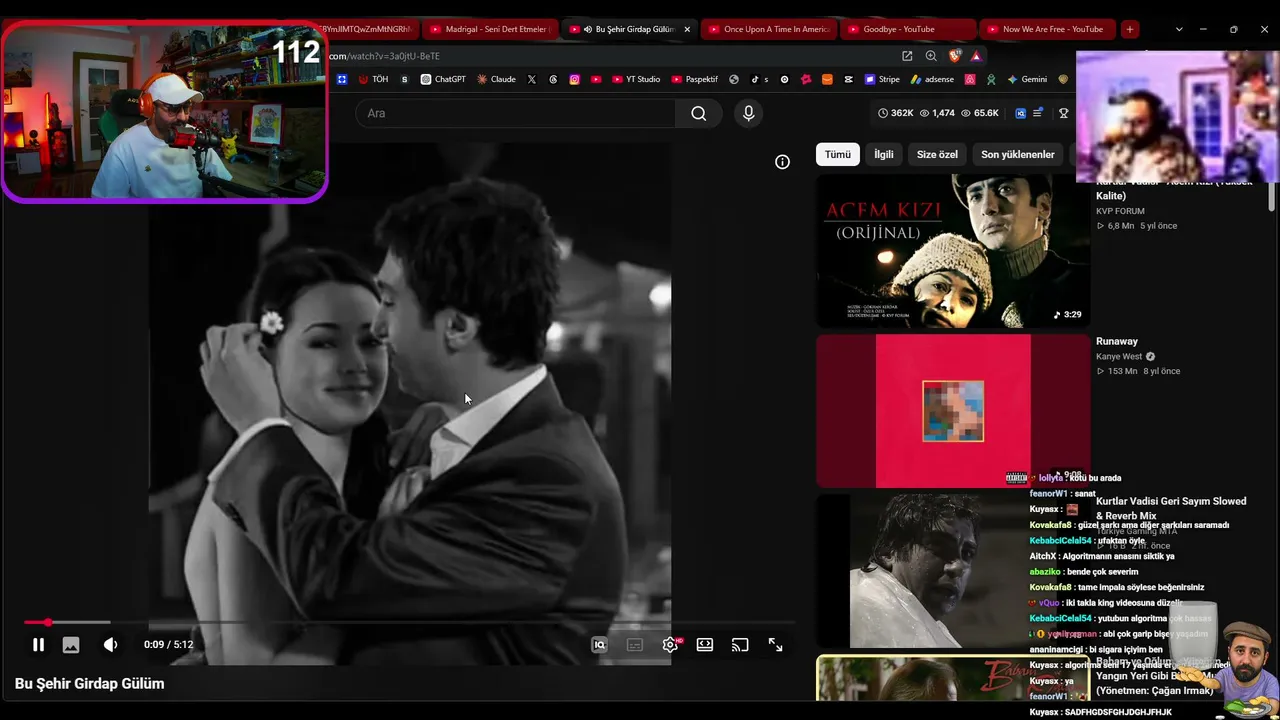Viewport: 1280px width, 720px height.
Task: Open the adsense bookmark
Action: (932, 79)
